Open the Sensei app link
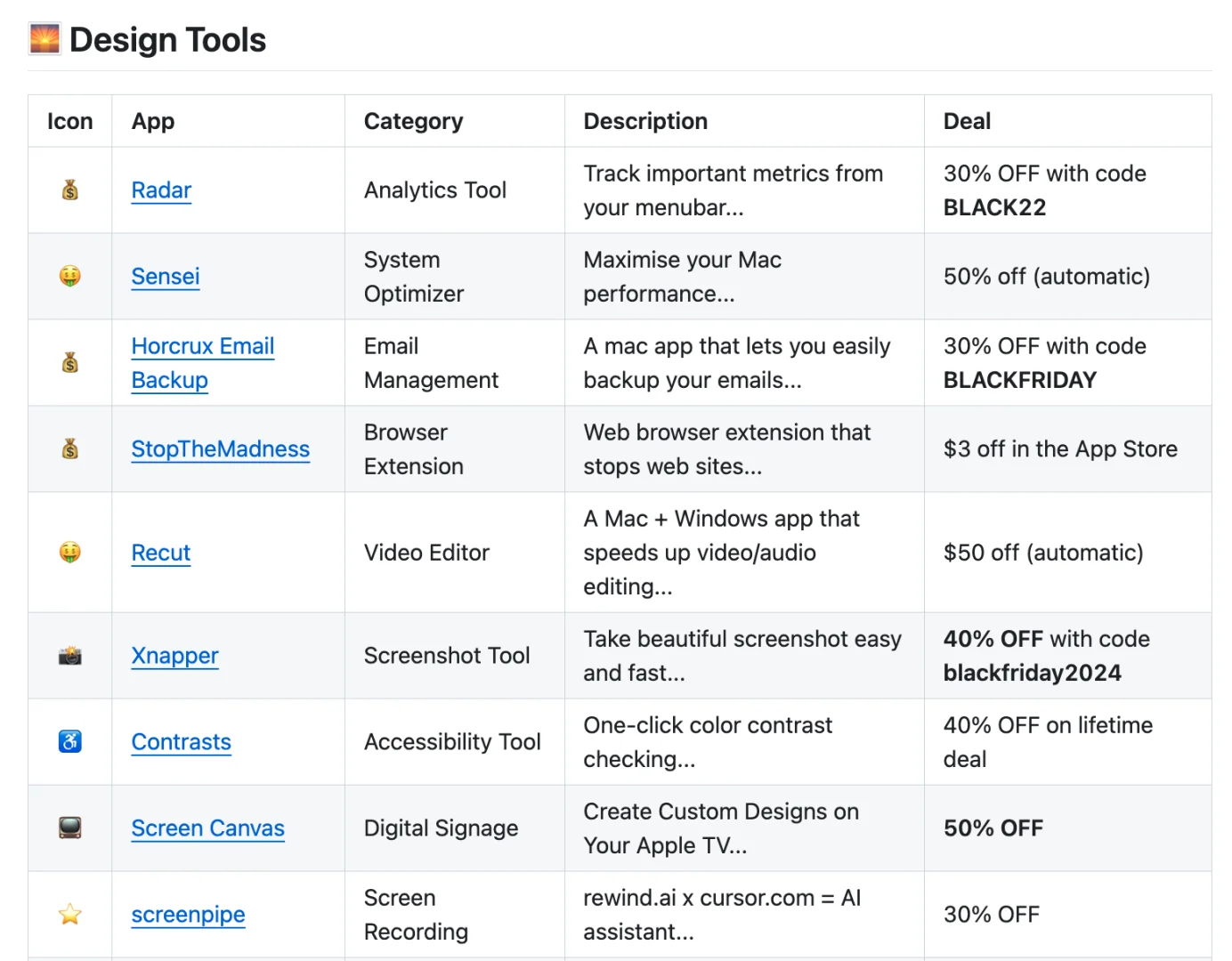 (166, 277)
